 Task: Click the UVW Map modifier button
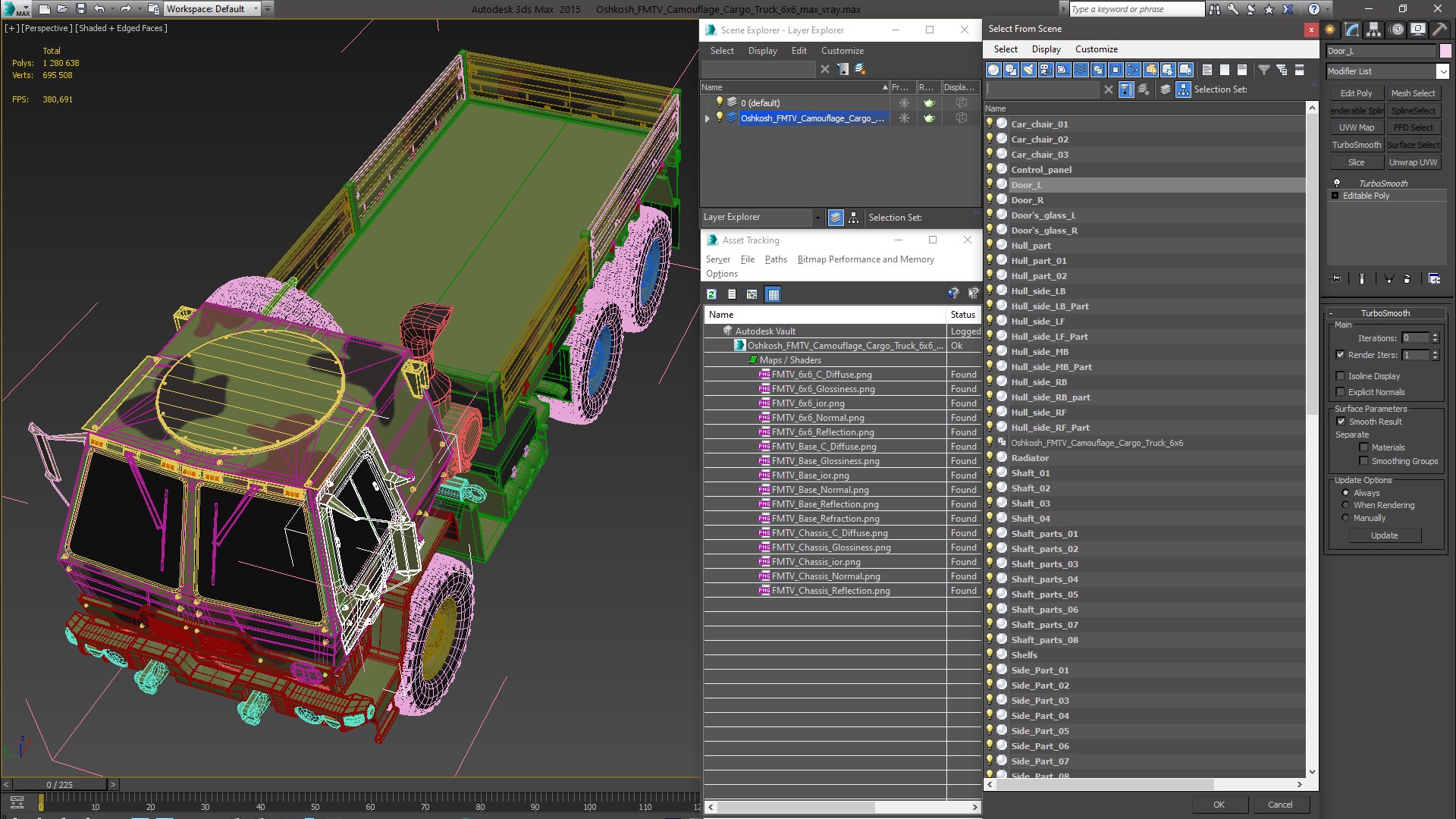tap(1356, 127)
